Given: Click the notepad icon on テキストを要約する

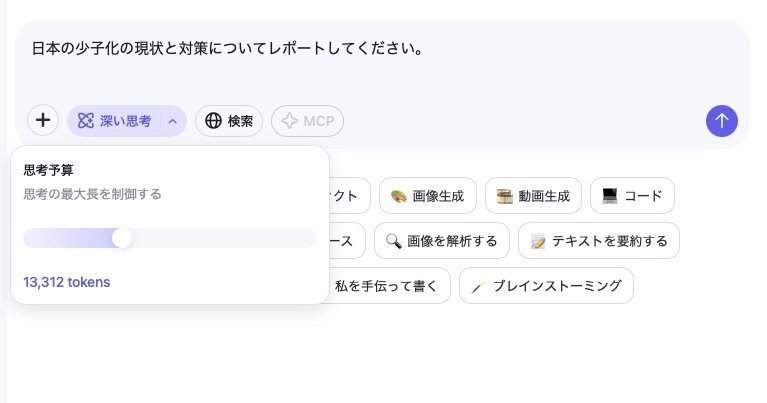Looking at the screenshot, I should [x=538, y=241].
